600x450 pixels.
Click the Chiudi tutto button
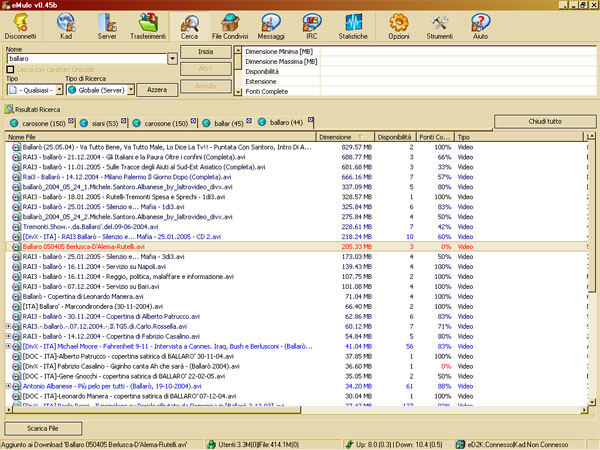click(545, 121)
